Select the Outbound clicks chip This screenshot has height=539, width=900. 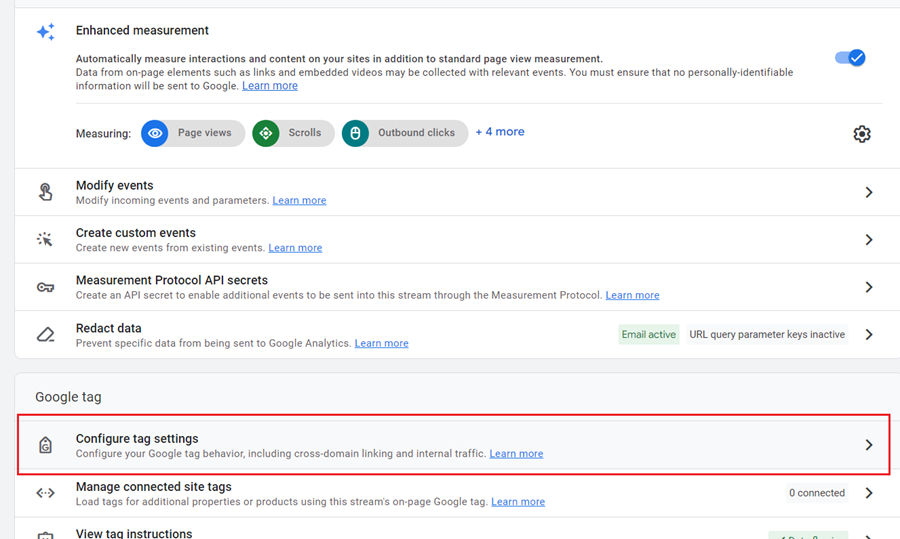(x=405, y=133)
